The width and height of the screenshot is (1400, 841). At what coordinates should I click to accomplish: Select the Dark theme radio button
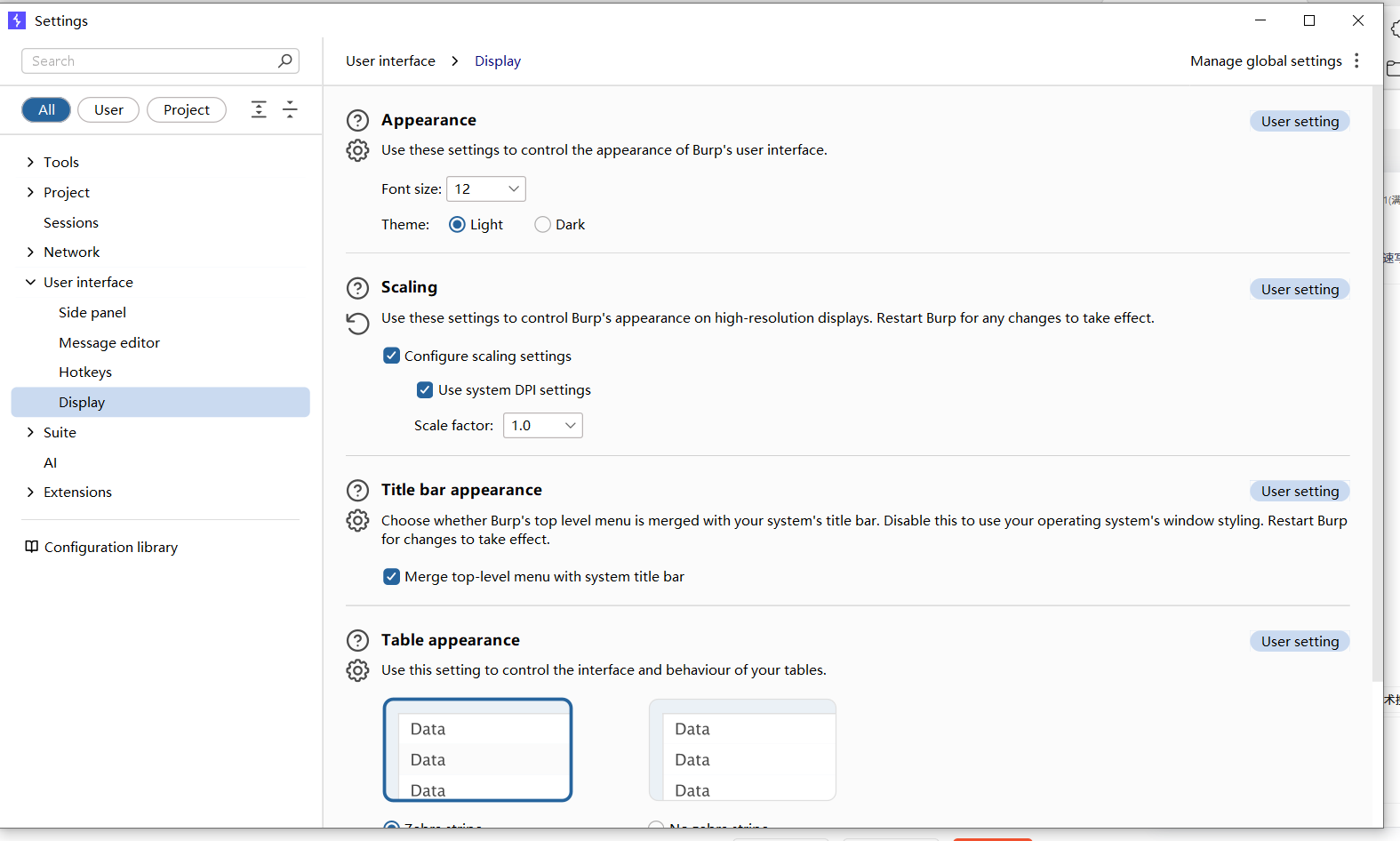click(x=542, y=225)
